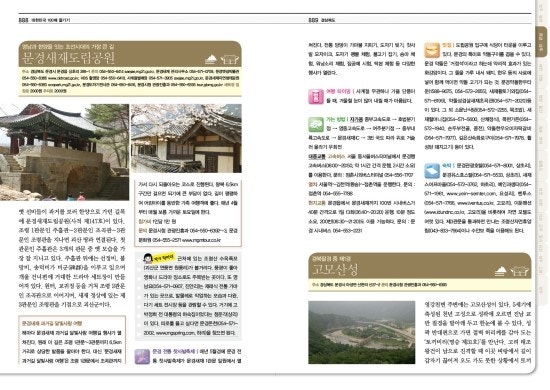Select the highlighted brown side tab
Image resolution: width=550 pixels, height=390 pixels.
pos(541,41)
